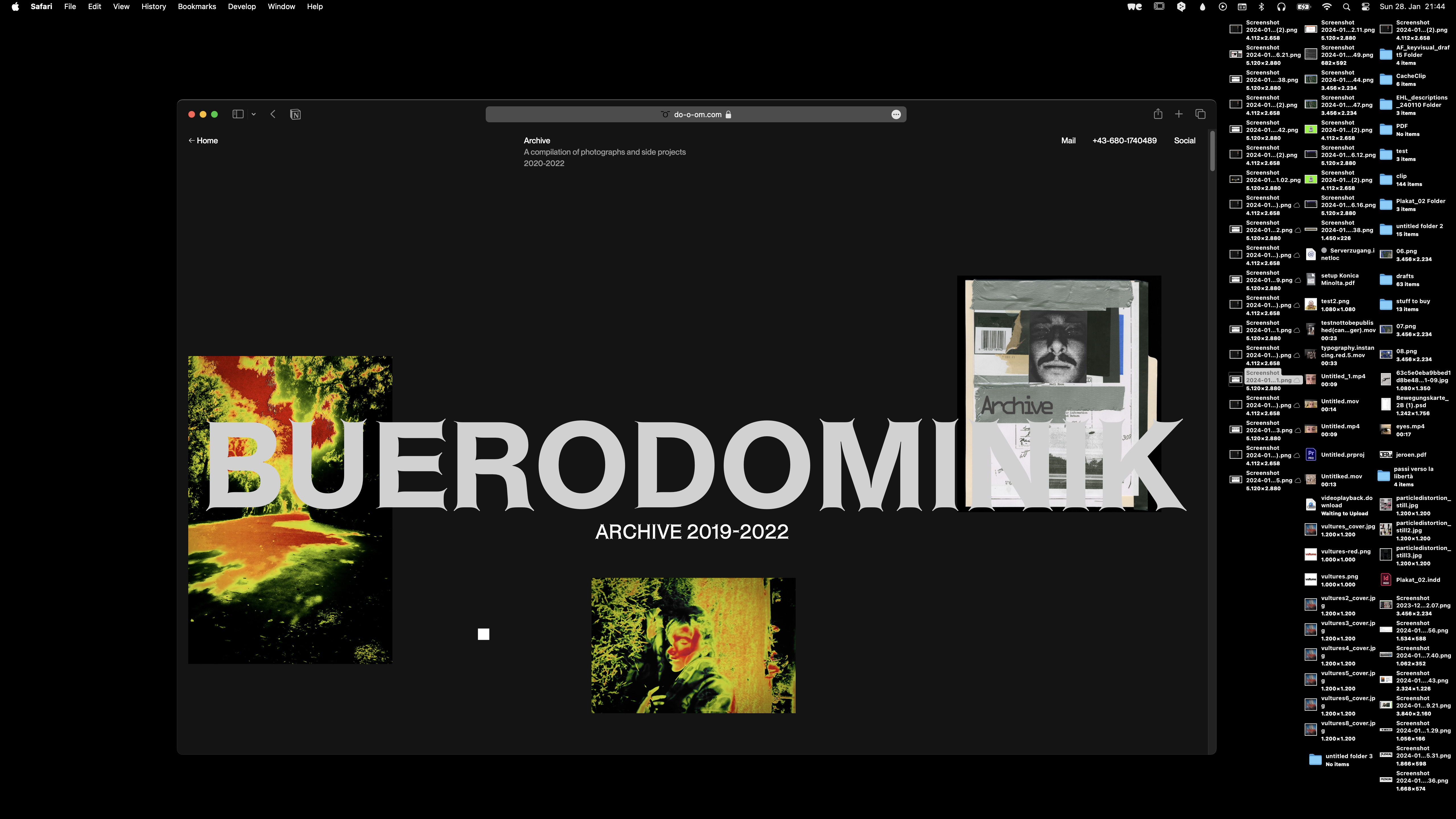1456x819 pixels.
Task: Show the tab overview
Action: coord(1201,114)
